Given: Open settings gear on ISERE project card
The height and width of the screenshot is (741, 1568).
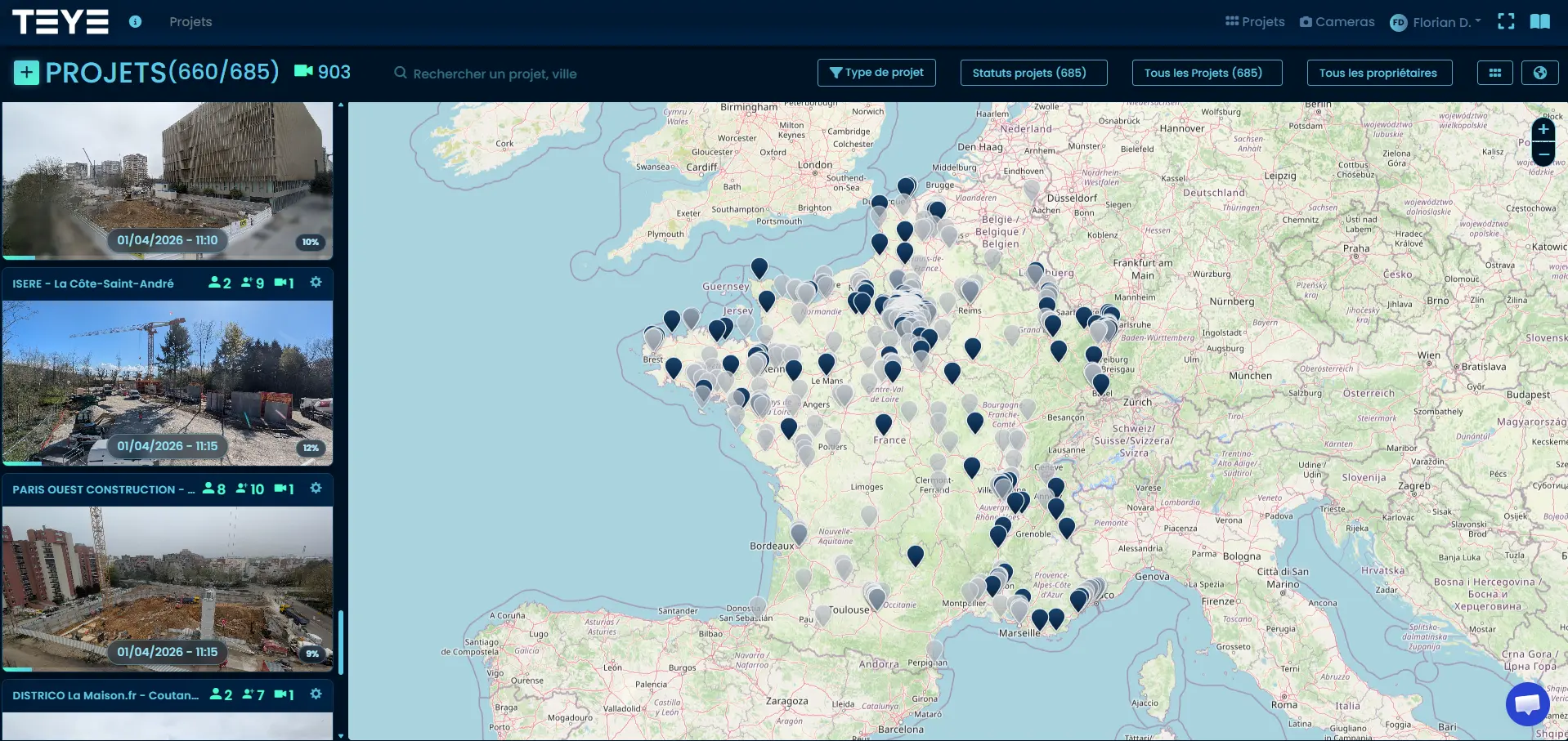Looking at the screenshot, I should coord(316,282).
